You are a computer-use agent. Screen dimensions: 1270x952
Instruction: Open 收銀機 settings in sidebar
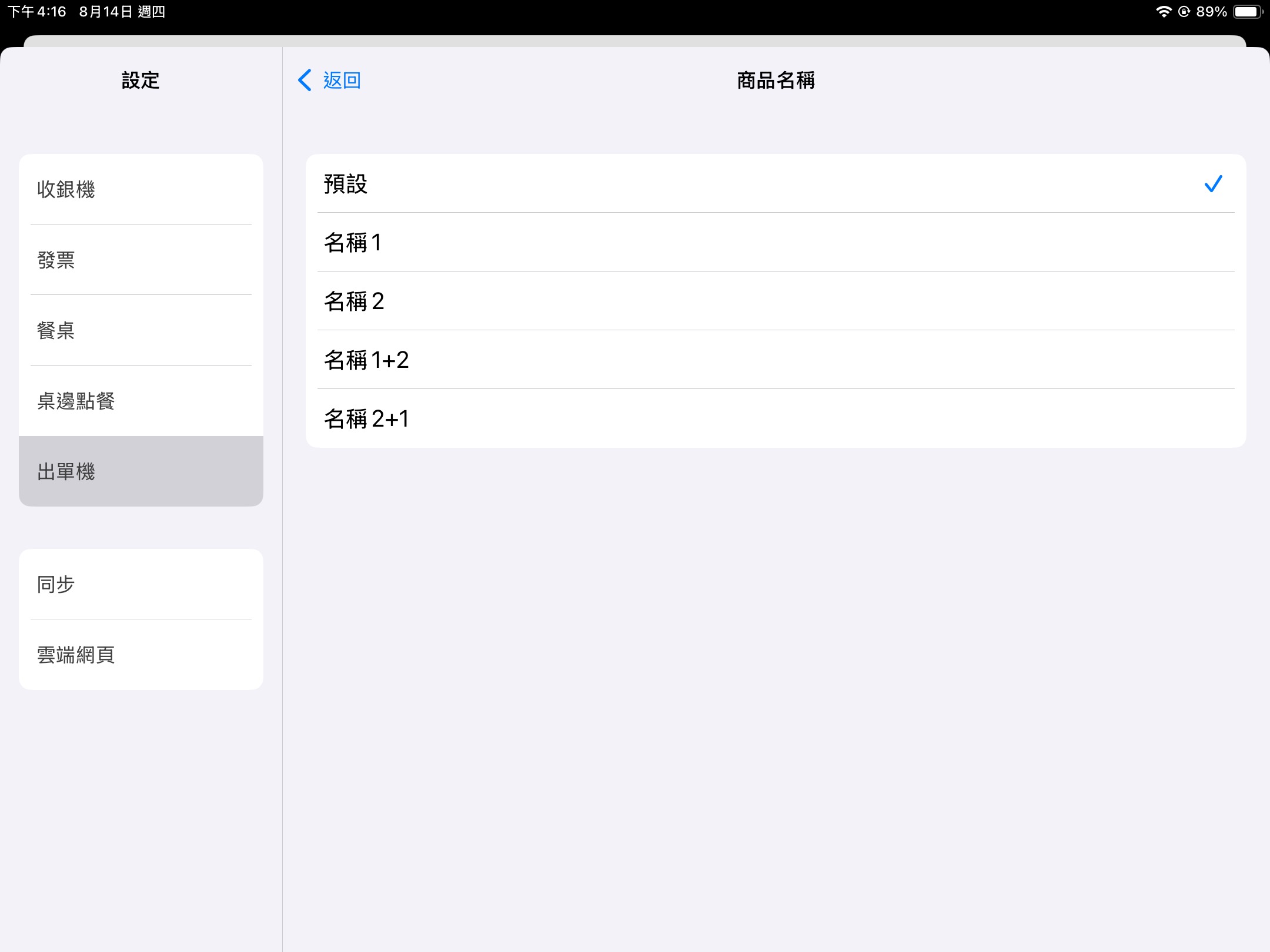[141, 189]
